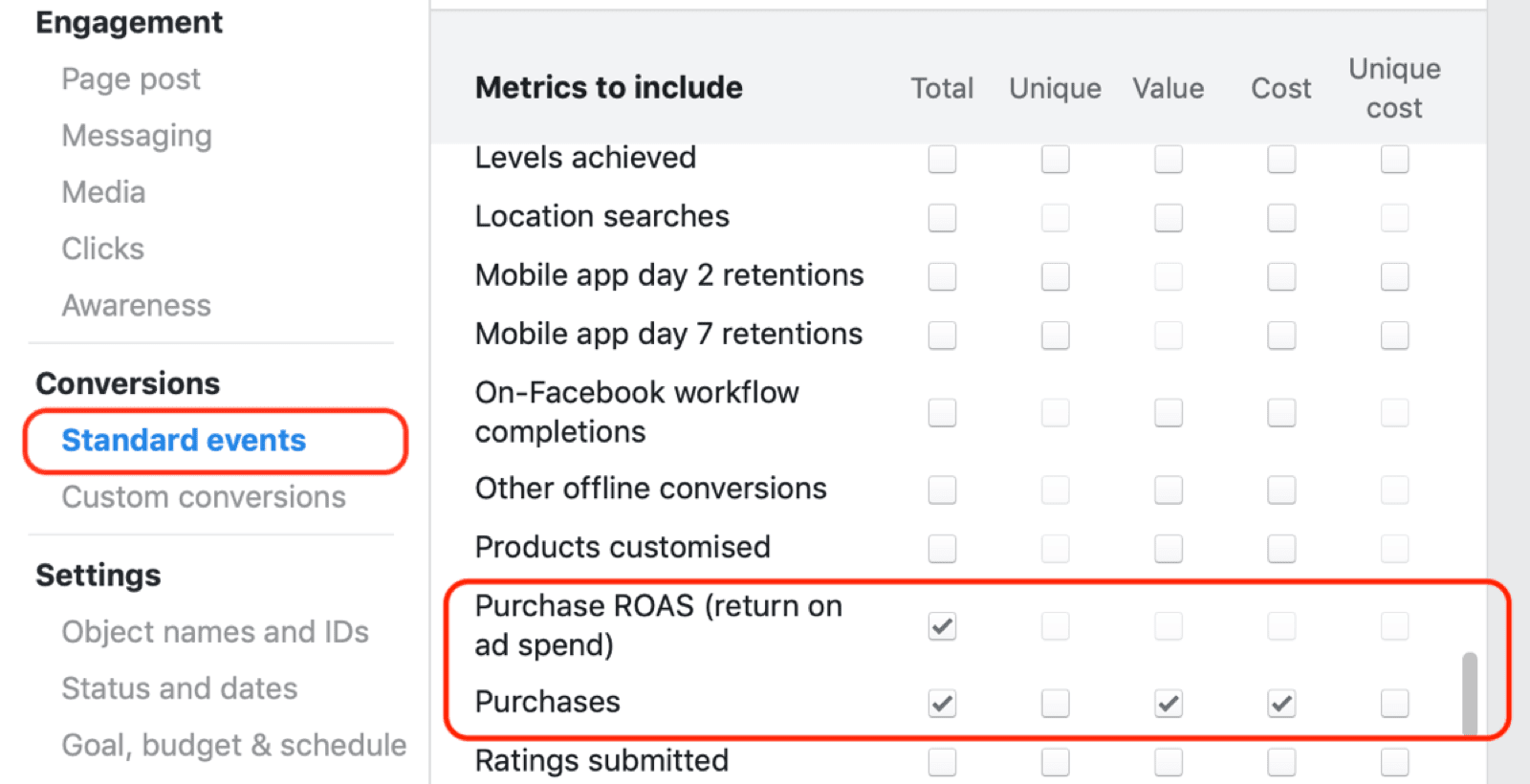Open Goal, budget & schedule settings
Screen dimensions: 1530x784
pos(233,745)
